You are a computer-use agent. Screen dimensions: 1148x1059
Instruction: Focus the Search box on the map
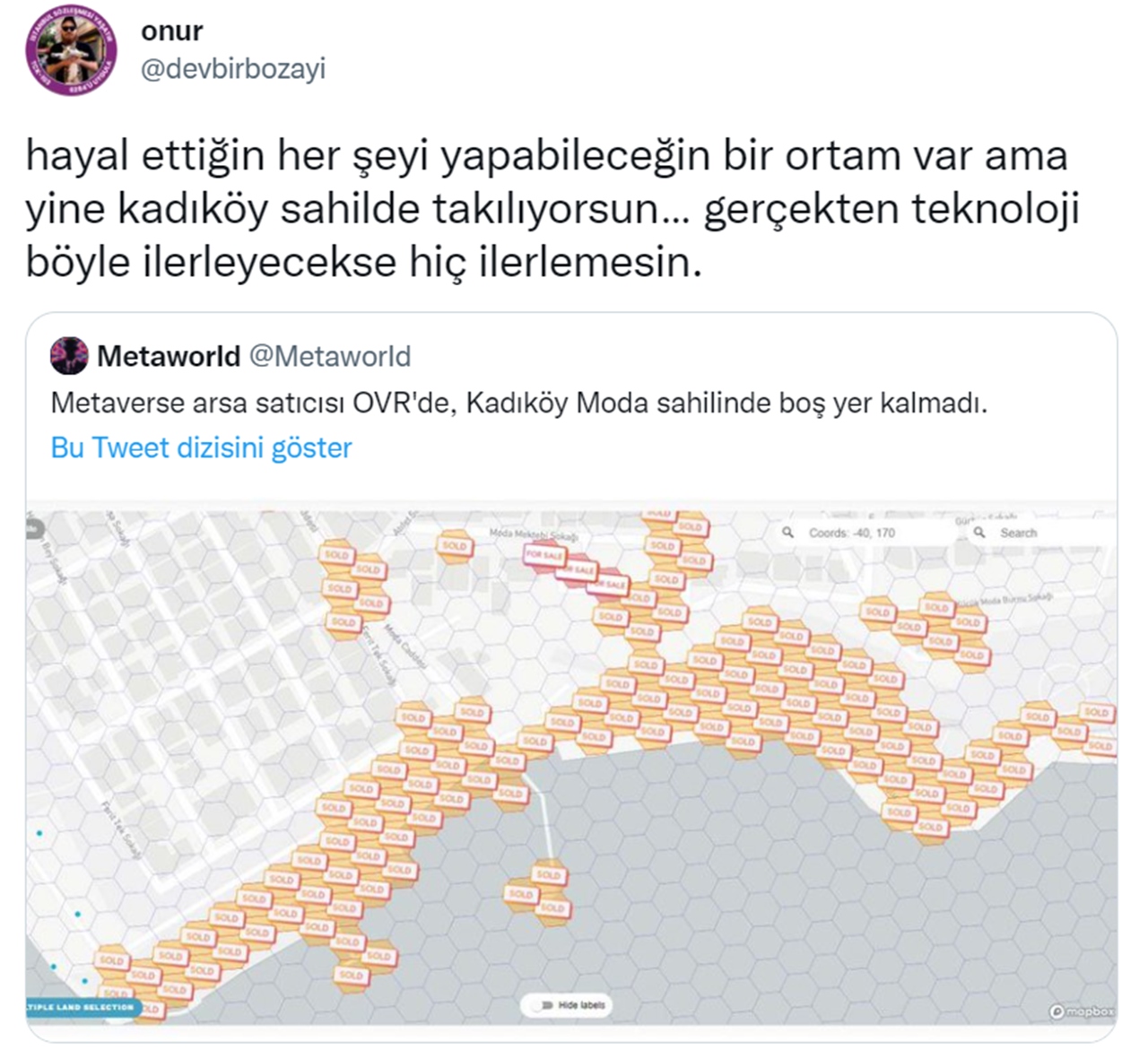(x=1041, y=533)
